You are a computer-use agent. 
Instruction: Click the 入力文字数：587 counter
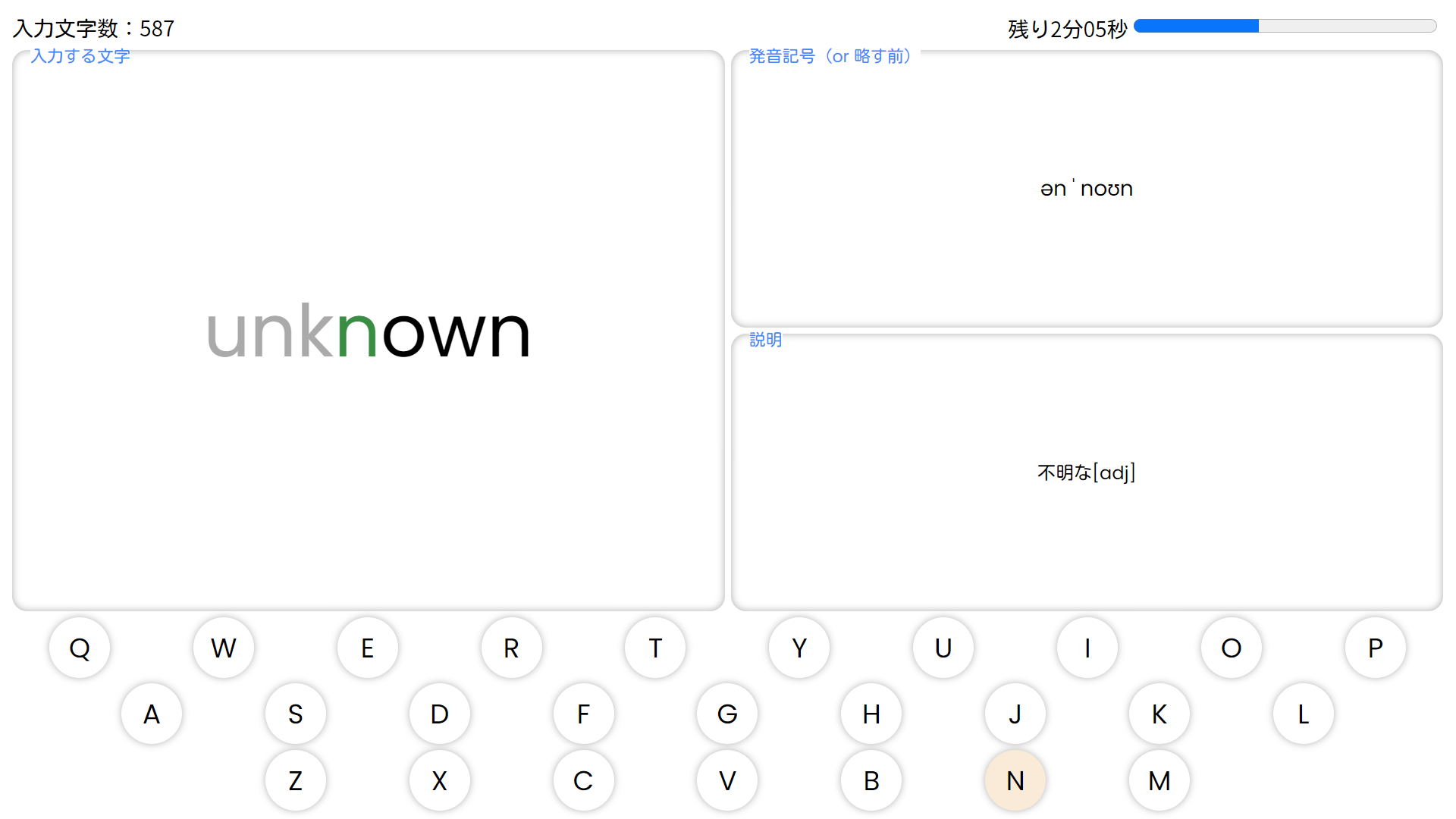click(x=94, y=29)
